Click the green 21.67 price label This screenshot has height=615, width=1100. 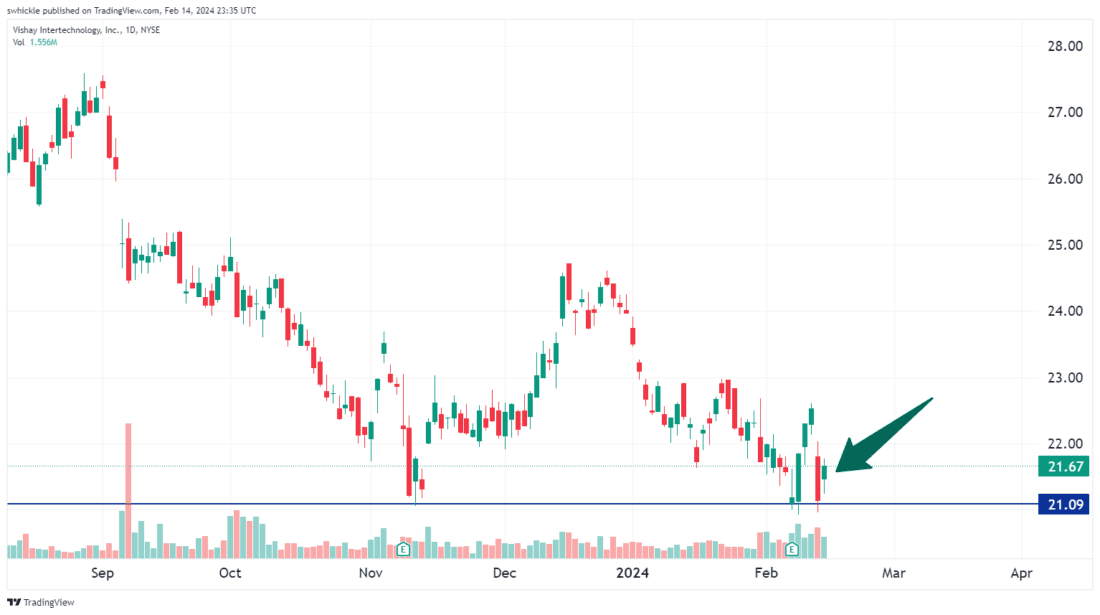pos(1060,466)
